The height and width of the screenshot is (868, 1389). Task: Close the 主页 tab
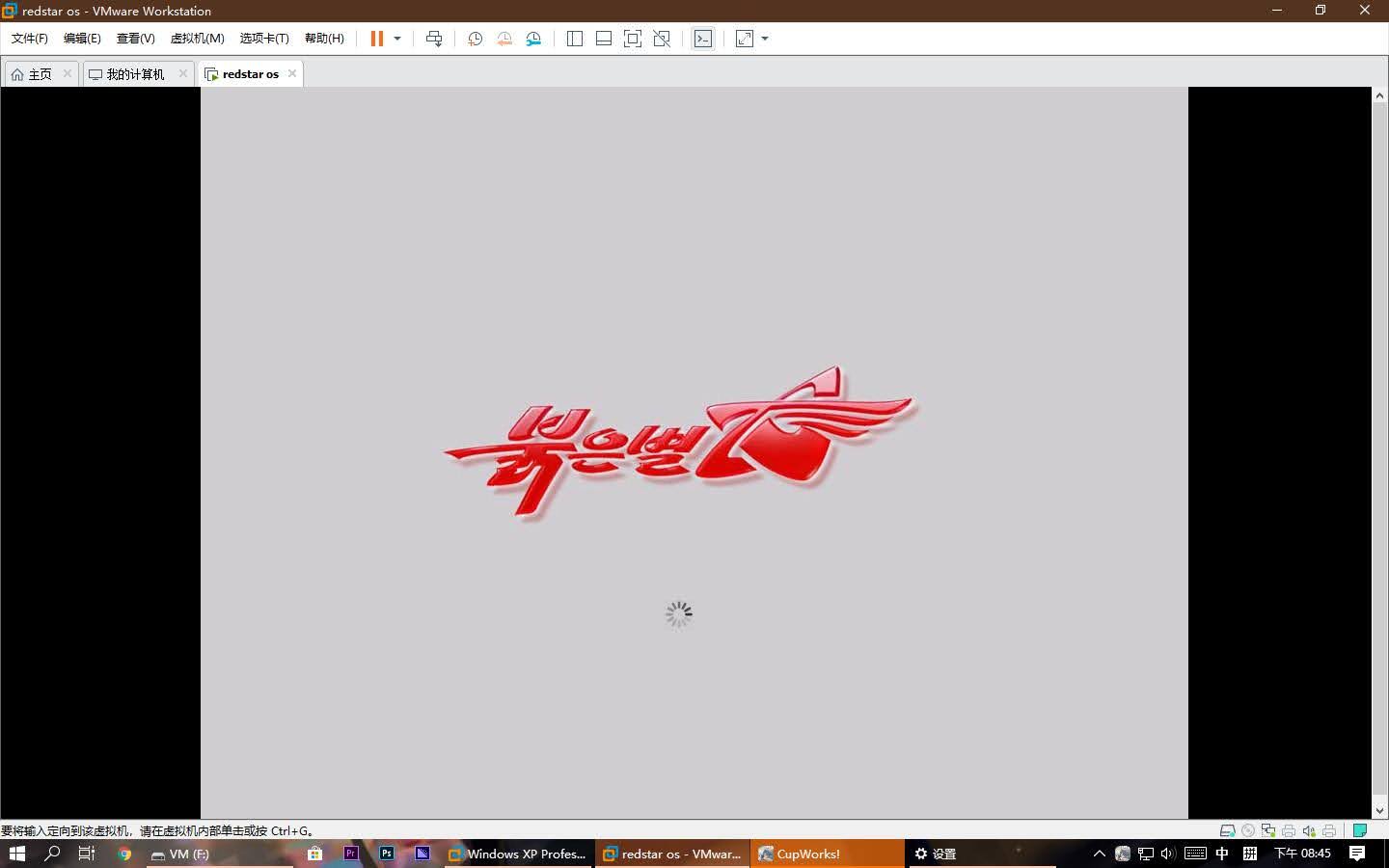68,73
